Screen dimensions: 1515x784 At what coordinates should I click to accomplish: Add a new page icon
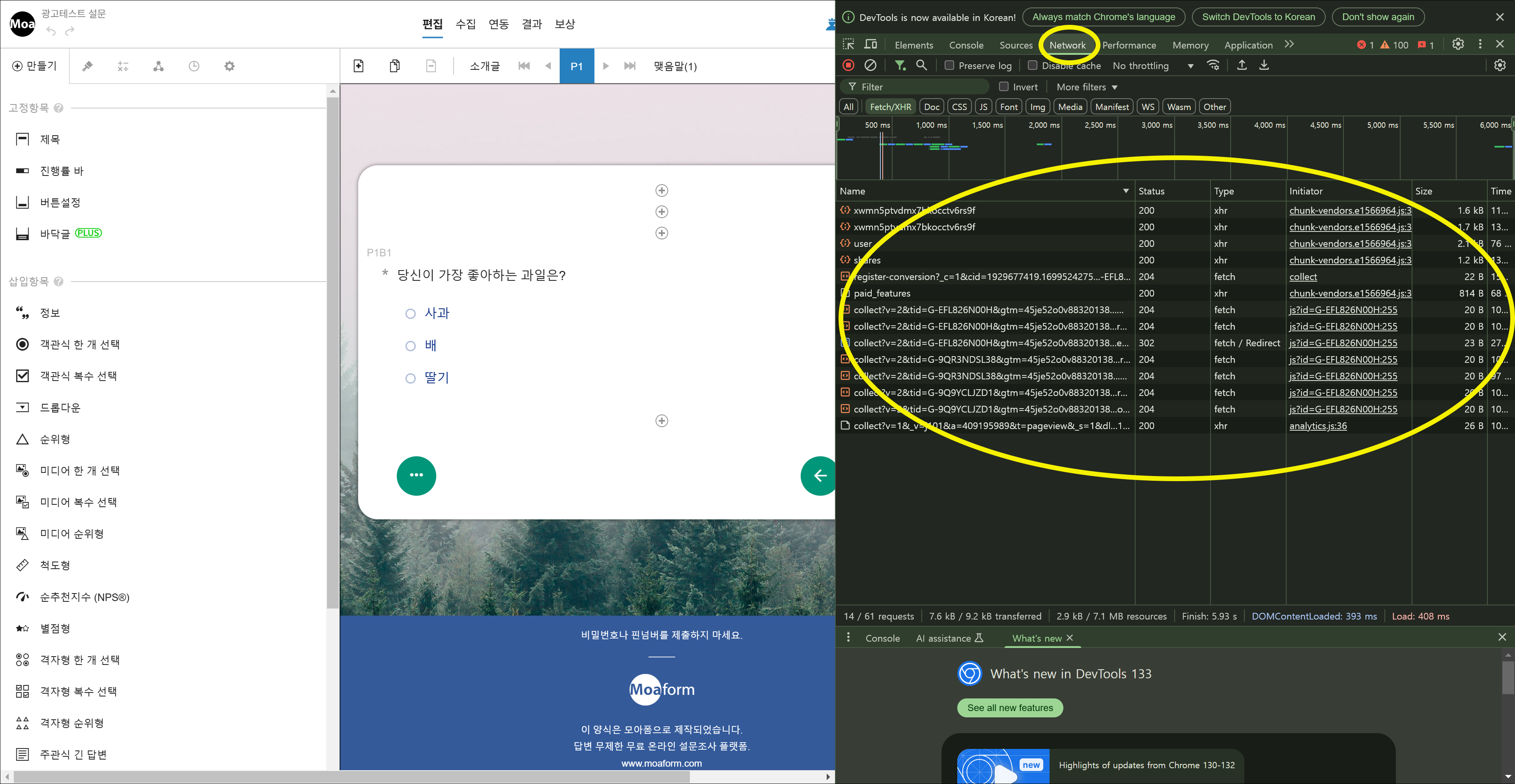pyautogui.click(x=358, y=66)
